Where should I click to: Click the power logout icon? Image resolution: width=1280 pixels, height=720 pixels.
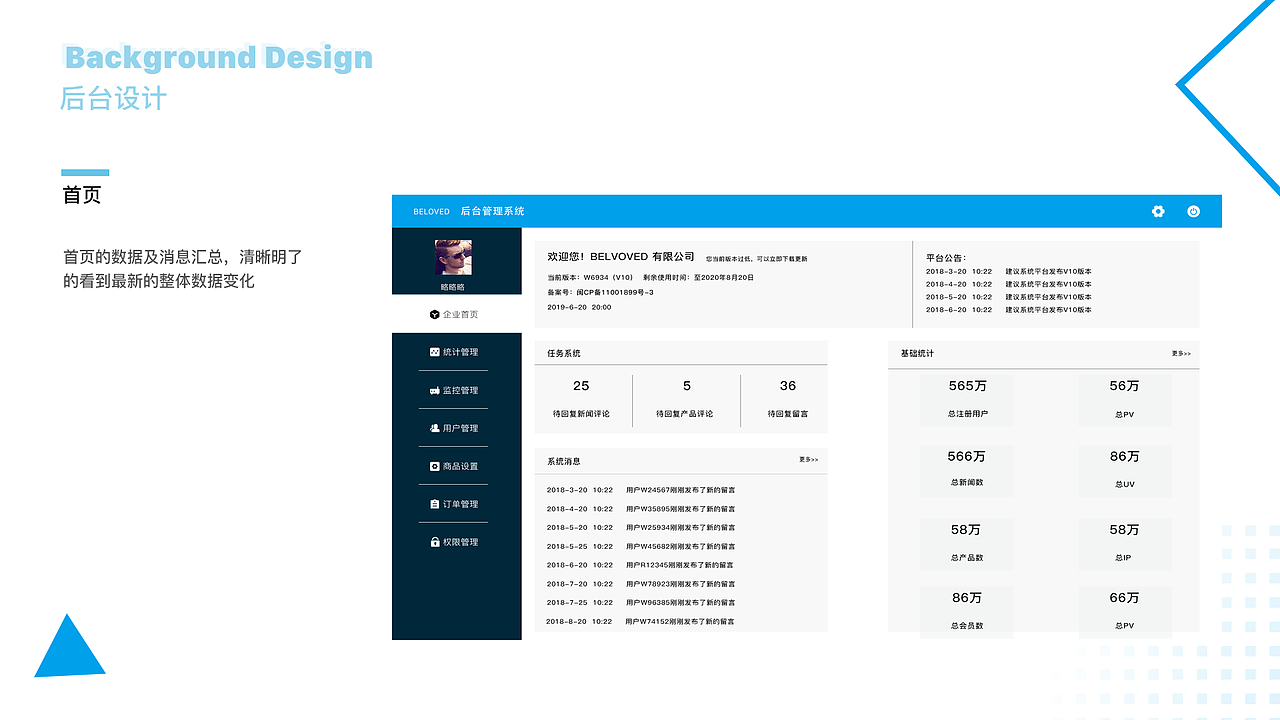[x=1193, y=211]
